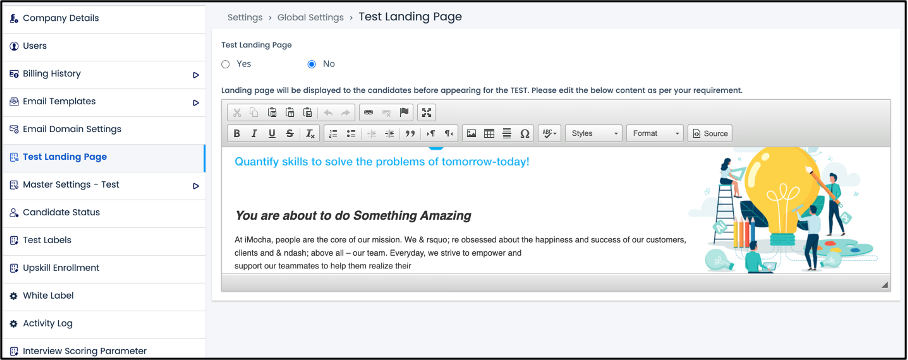Click the Source button
Screen dimensions: 908x360
coord(710,134)
